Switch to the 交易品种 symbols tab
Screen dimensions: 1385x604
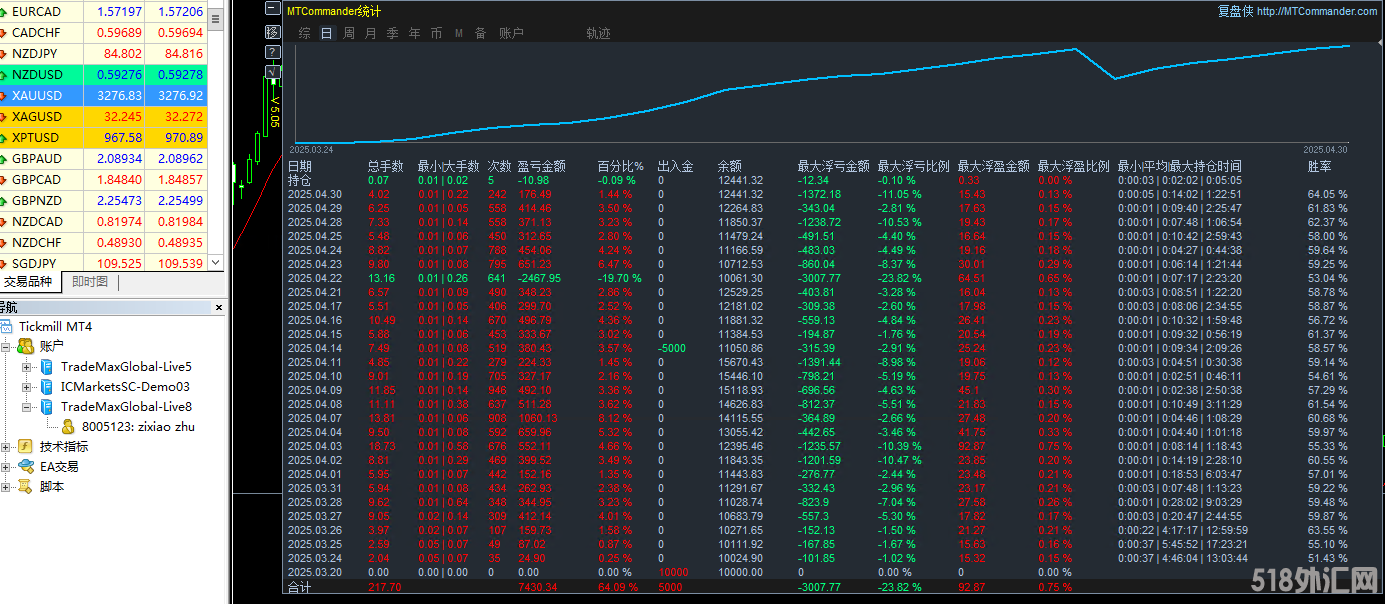tap(29, 282)
